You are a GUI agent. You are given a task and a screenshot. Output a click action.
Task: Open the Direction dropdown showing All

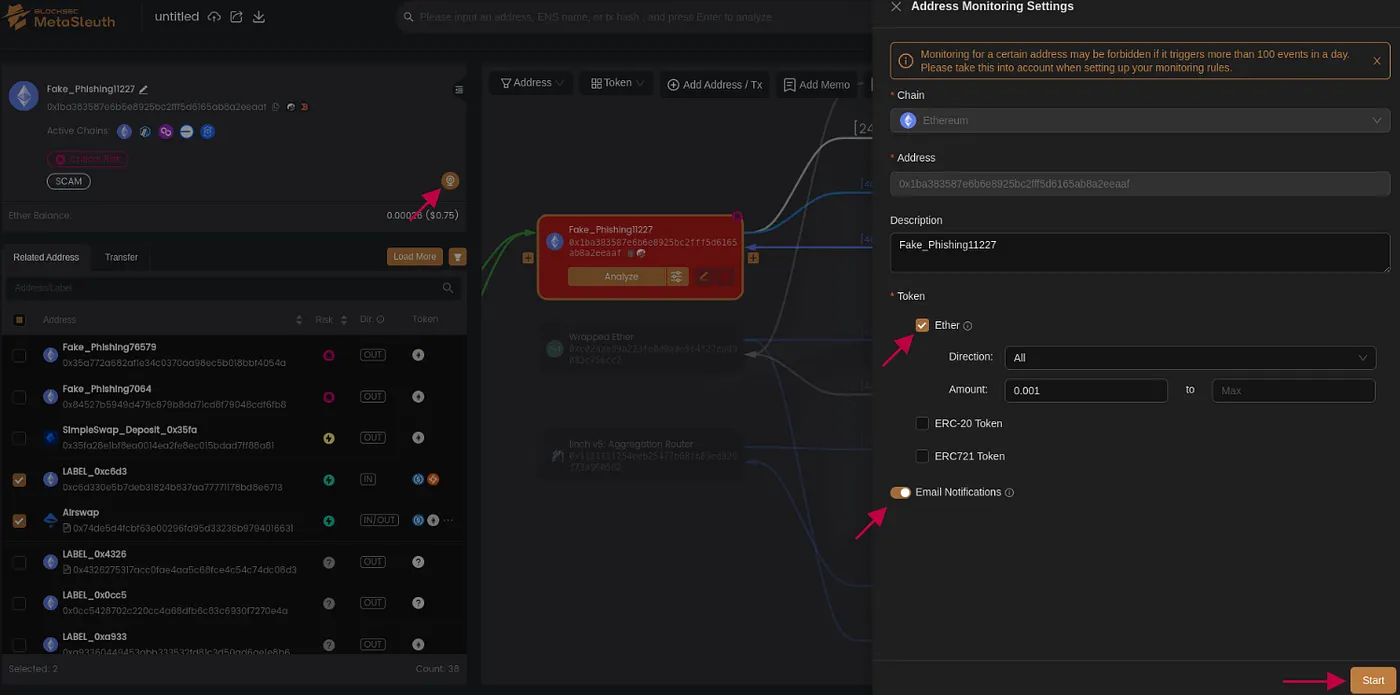(1189, 357)
